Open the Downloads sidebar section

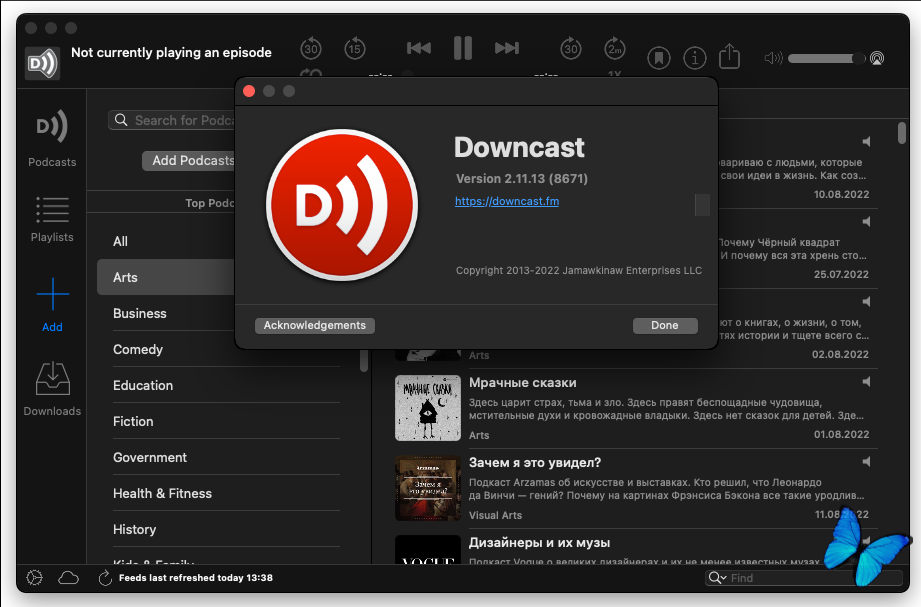(52, 389)
